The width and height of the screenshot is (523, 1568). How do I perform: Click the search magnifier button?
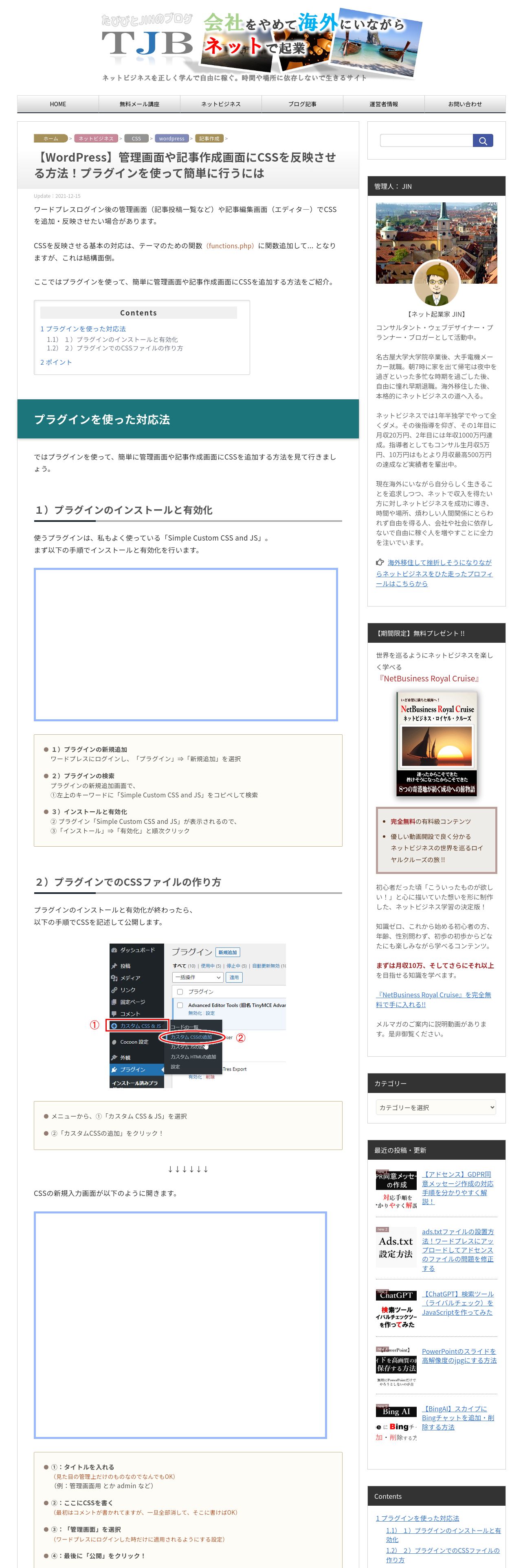(x=482, y=140)
